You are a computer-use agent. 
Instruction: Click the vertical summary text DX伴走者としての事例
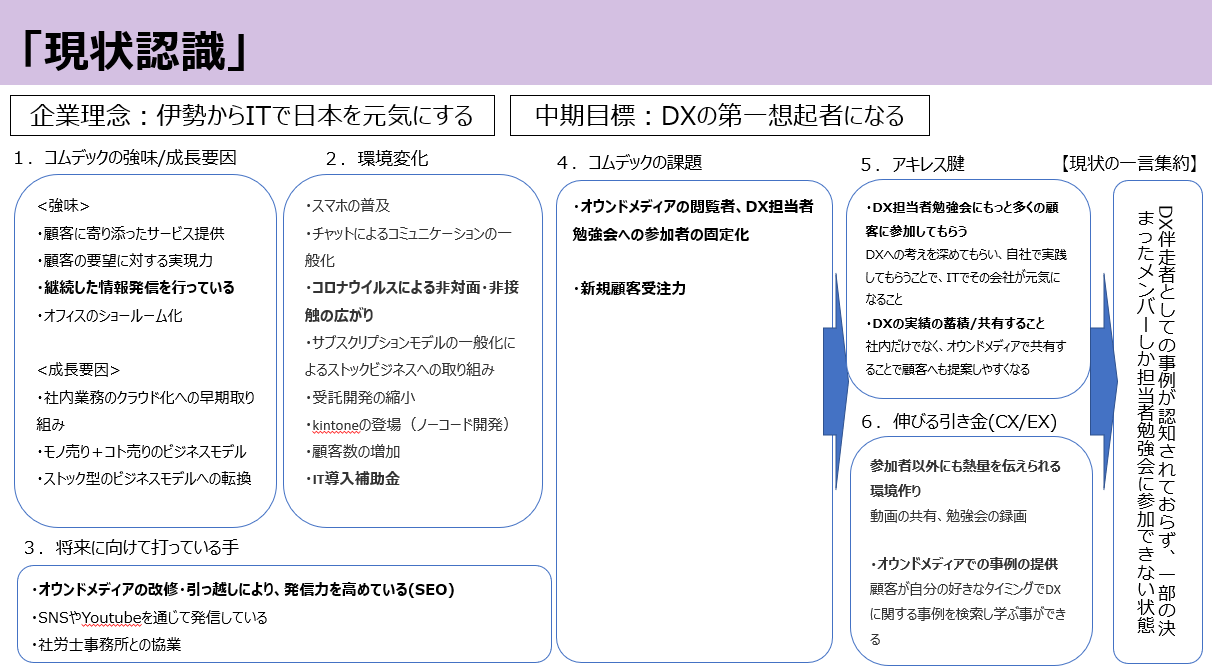[1157, 419]
